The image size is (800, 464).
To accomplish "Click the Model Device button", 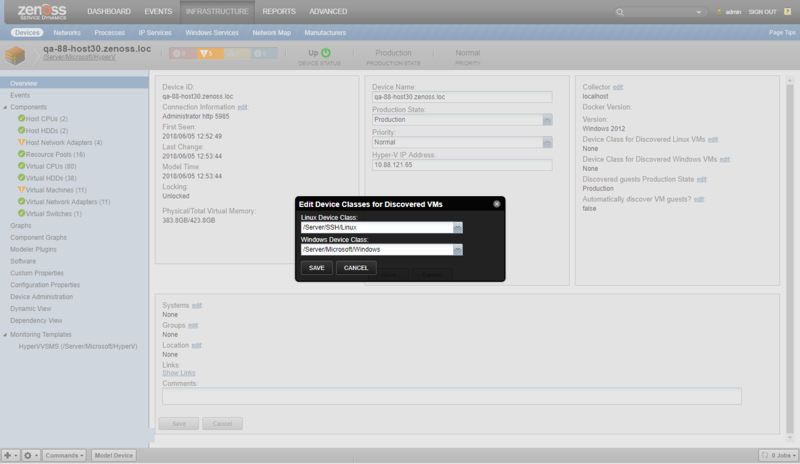I will [114, 455].
